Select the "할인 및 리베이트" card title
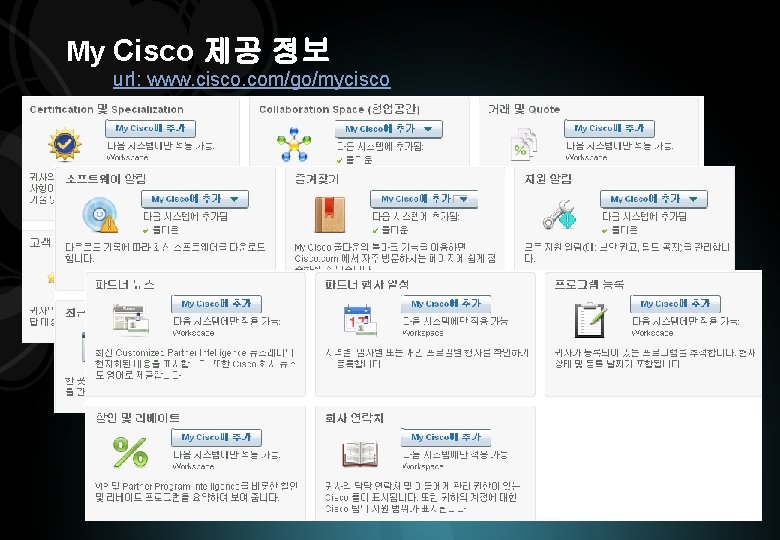Image resolution: width=780 pixels, height=540 pixels. 138,418
